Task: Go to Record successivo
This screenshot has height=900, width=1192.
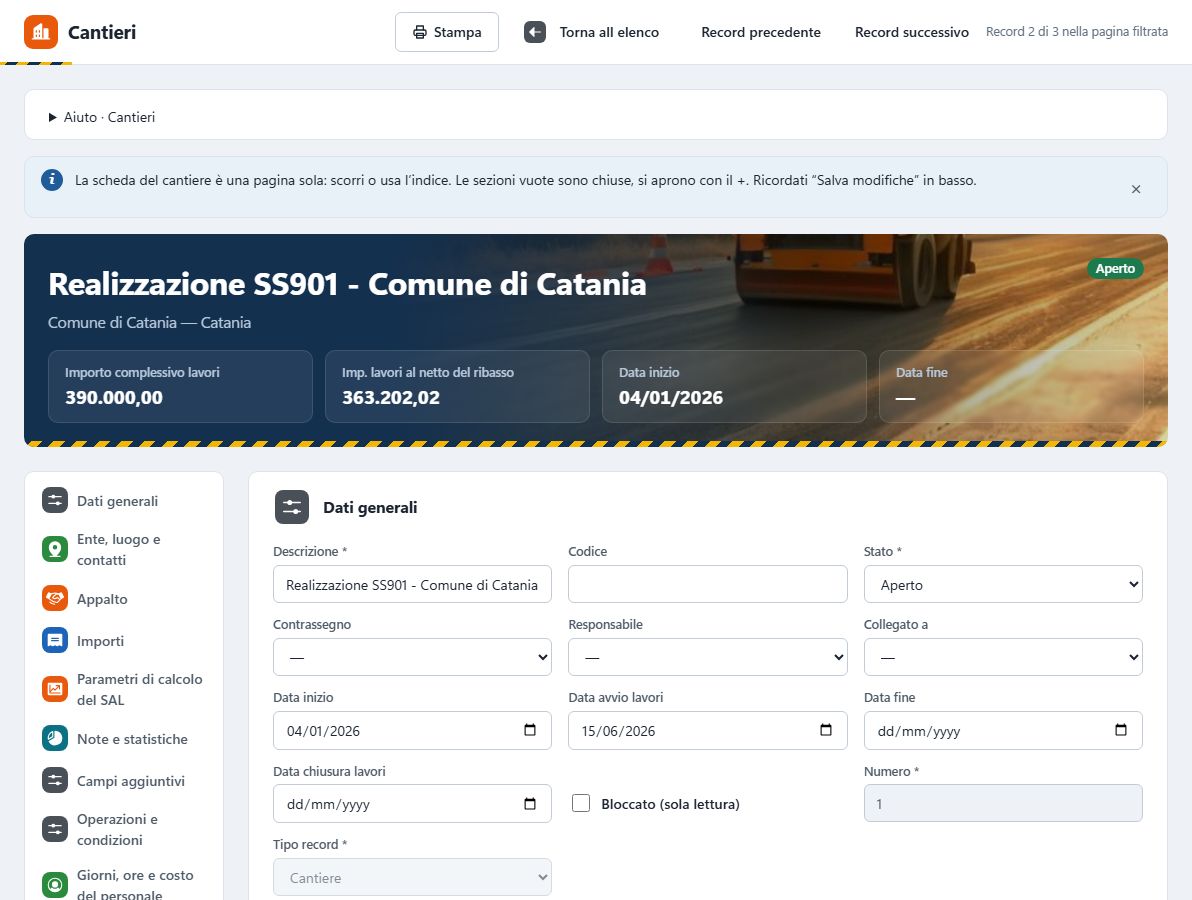Action: (911, 32)
